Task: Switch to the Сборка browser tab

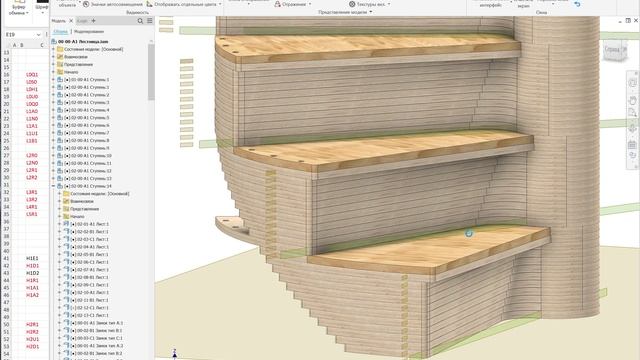Action: tap(60, 31)
